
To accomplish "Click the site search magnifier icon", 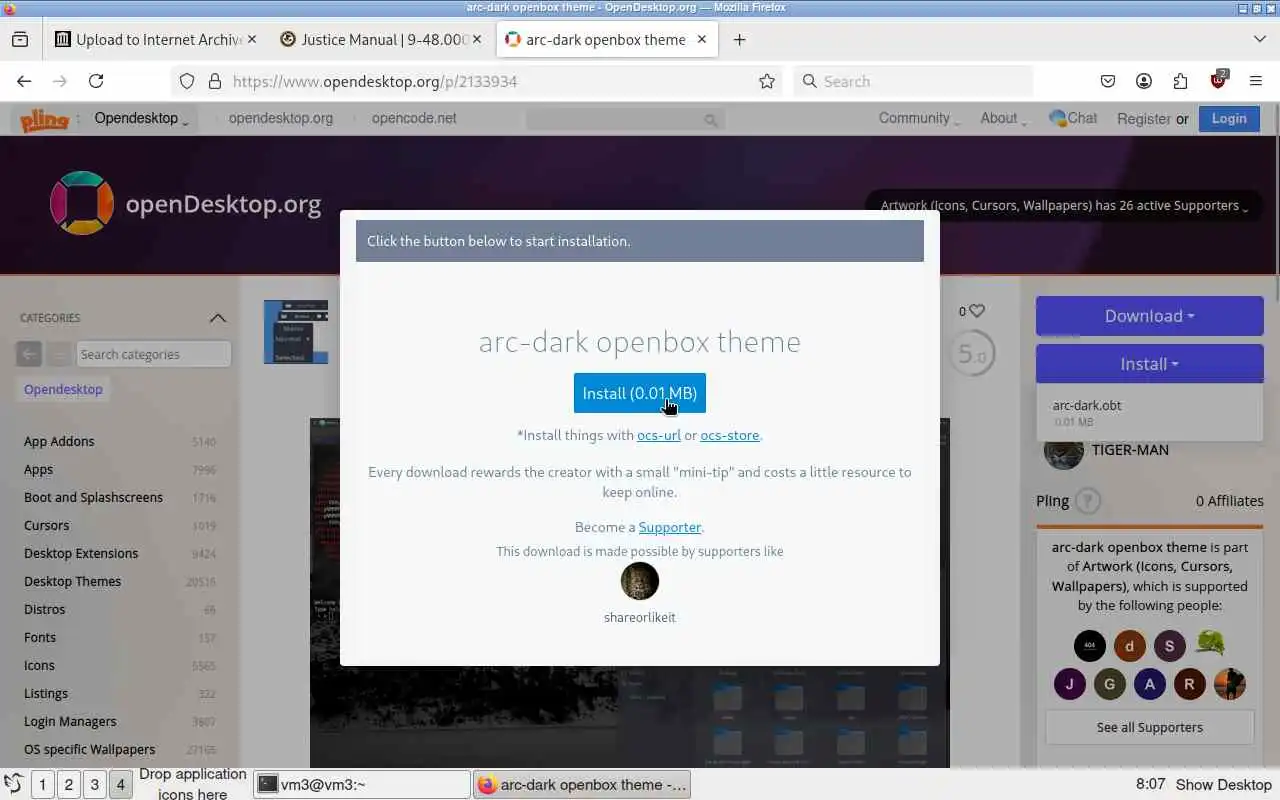I will coord(711,120).
